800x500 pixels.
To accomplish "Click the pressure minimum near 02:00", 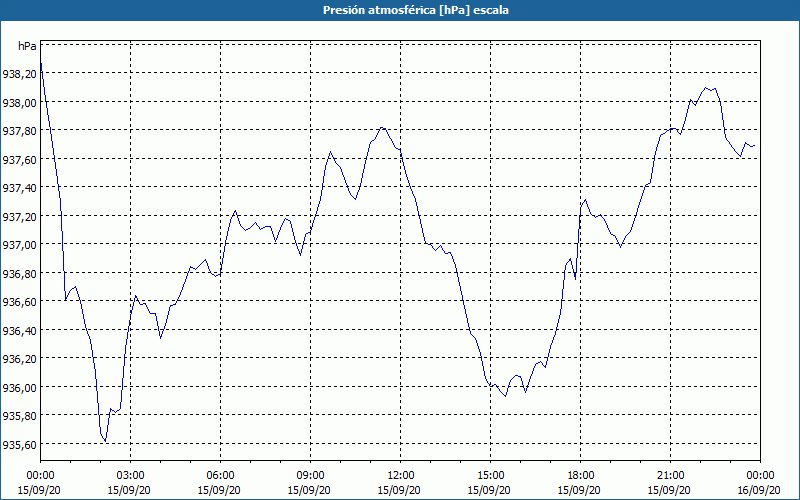I will tap(105, 441).
